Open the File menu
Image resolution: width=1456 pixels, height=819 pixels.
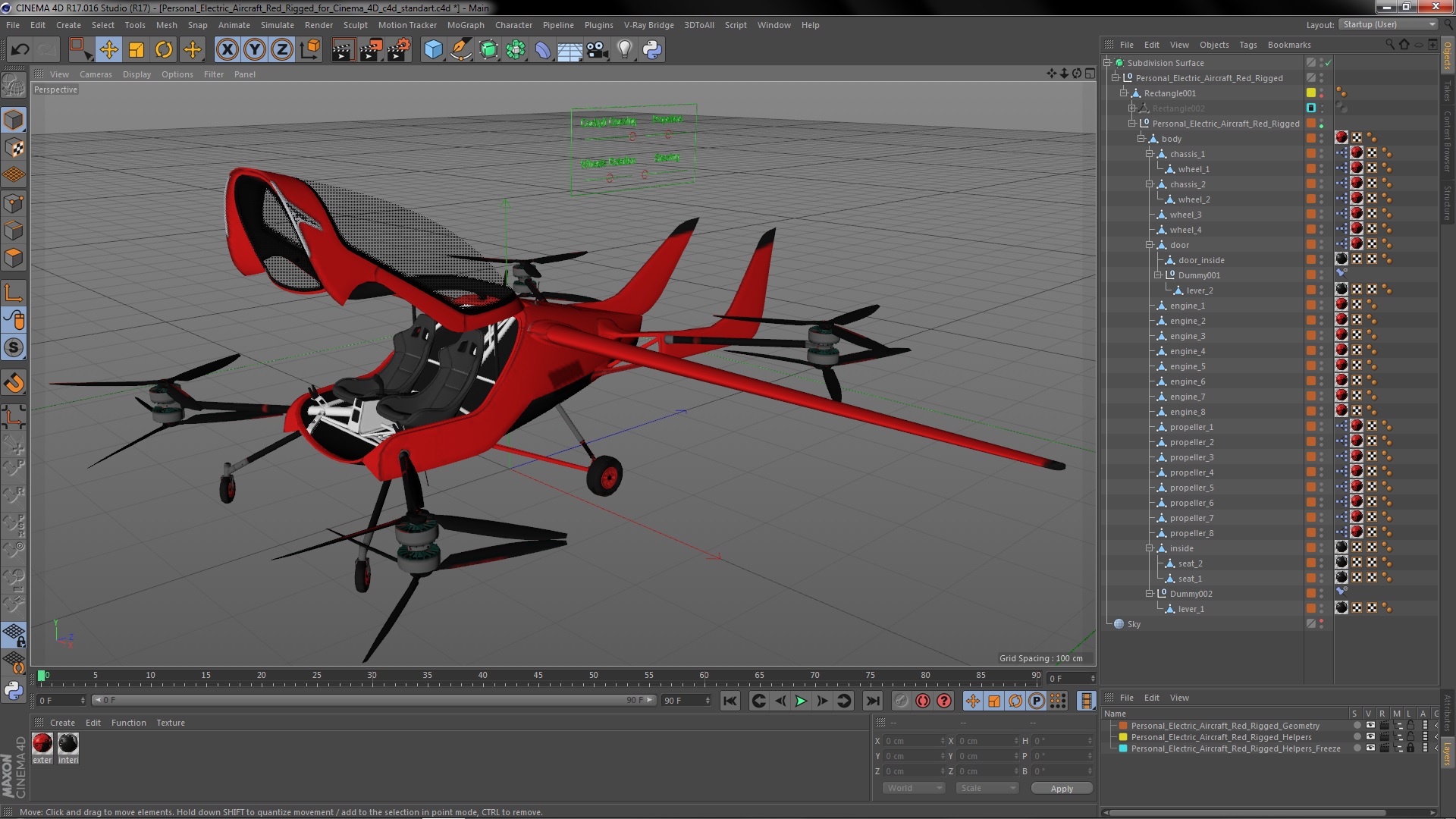[13, 25]
